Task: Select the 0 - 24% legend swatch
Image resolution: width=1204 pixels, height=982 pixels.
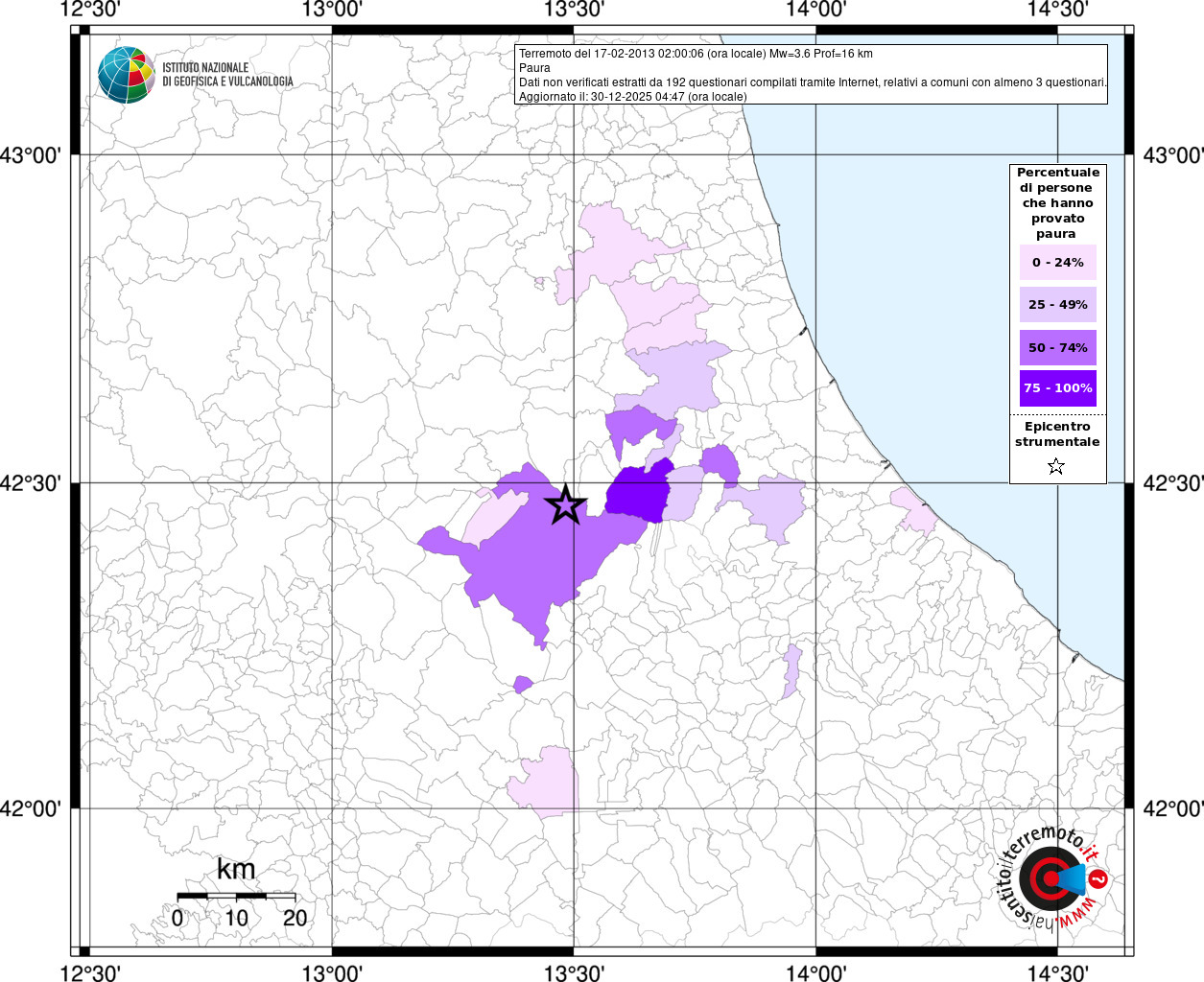Action: 1057,263
